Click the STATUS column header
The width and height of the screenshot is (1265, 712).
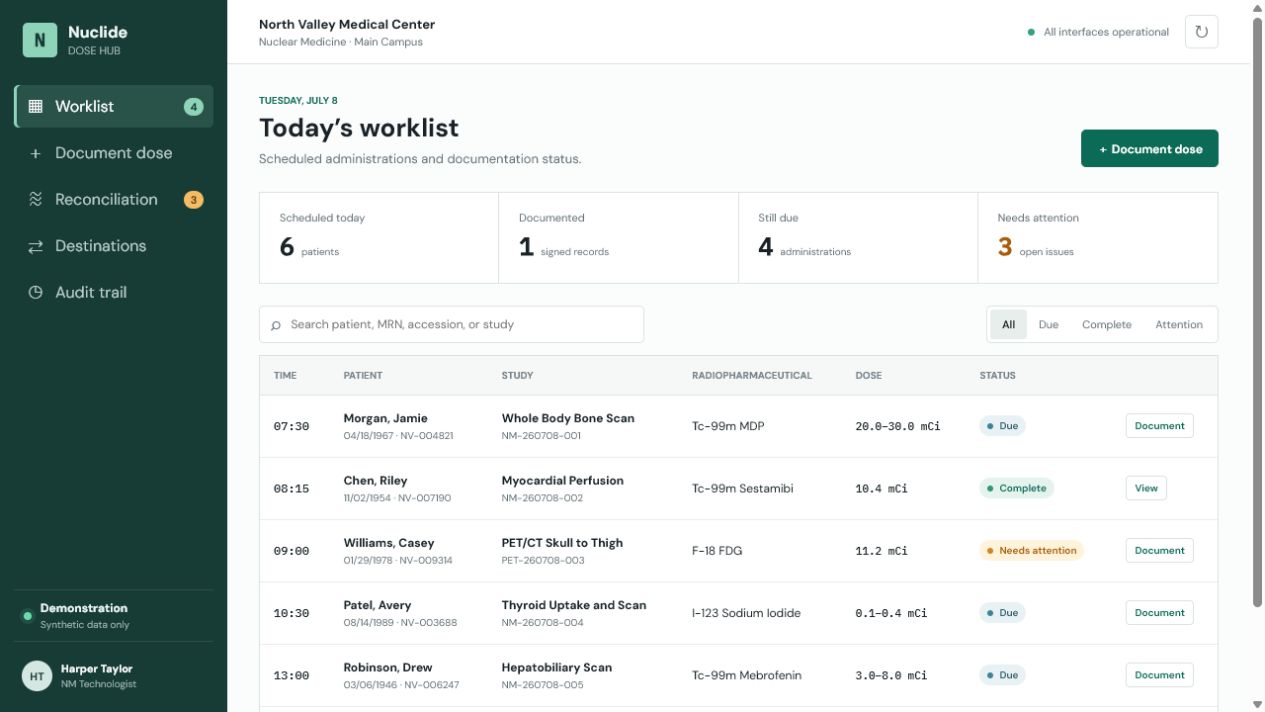997,376
